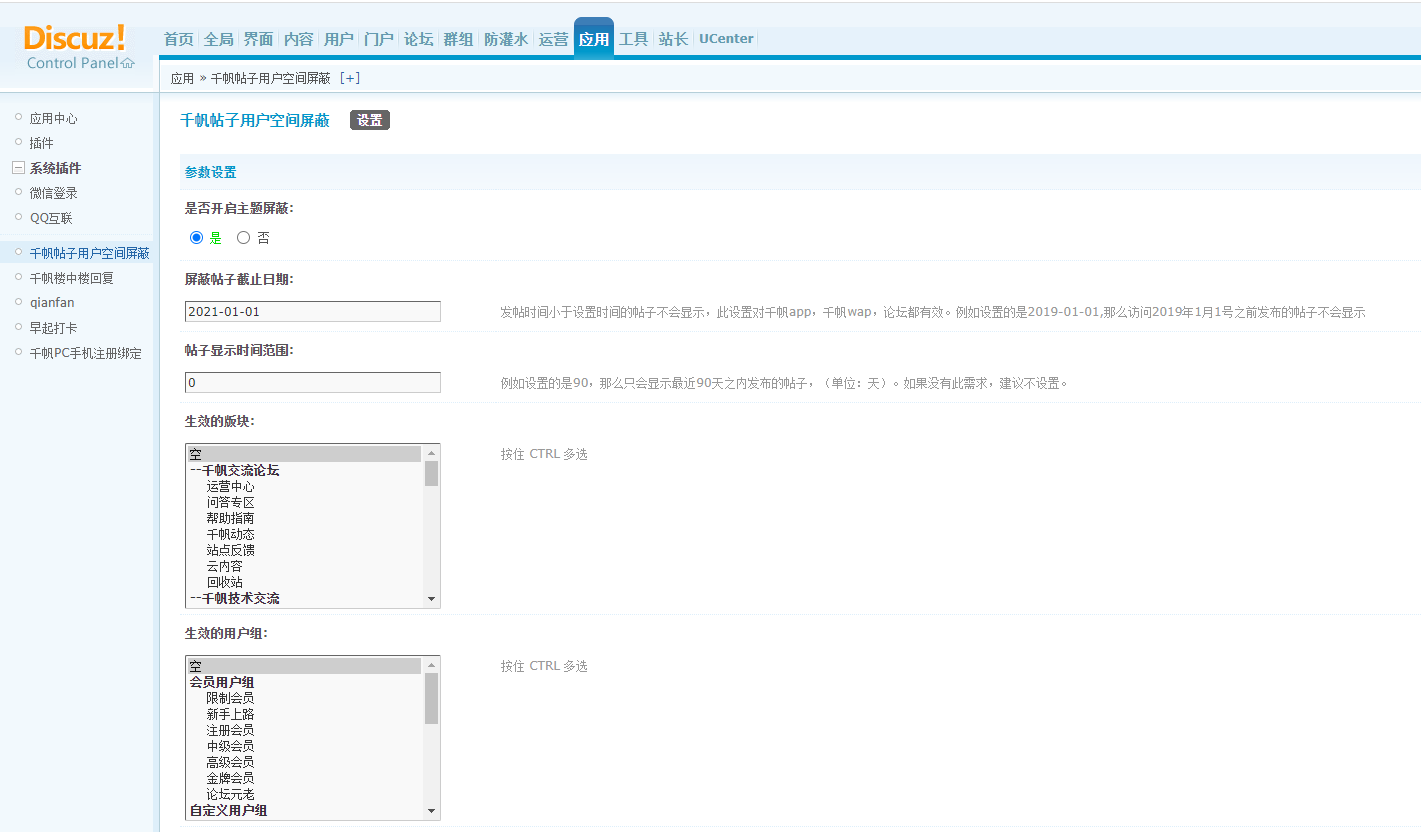
Task: Open the 门户 menu tab
Action: click(x=378, y=39)
